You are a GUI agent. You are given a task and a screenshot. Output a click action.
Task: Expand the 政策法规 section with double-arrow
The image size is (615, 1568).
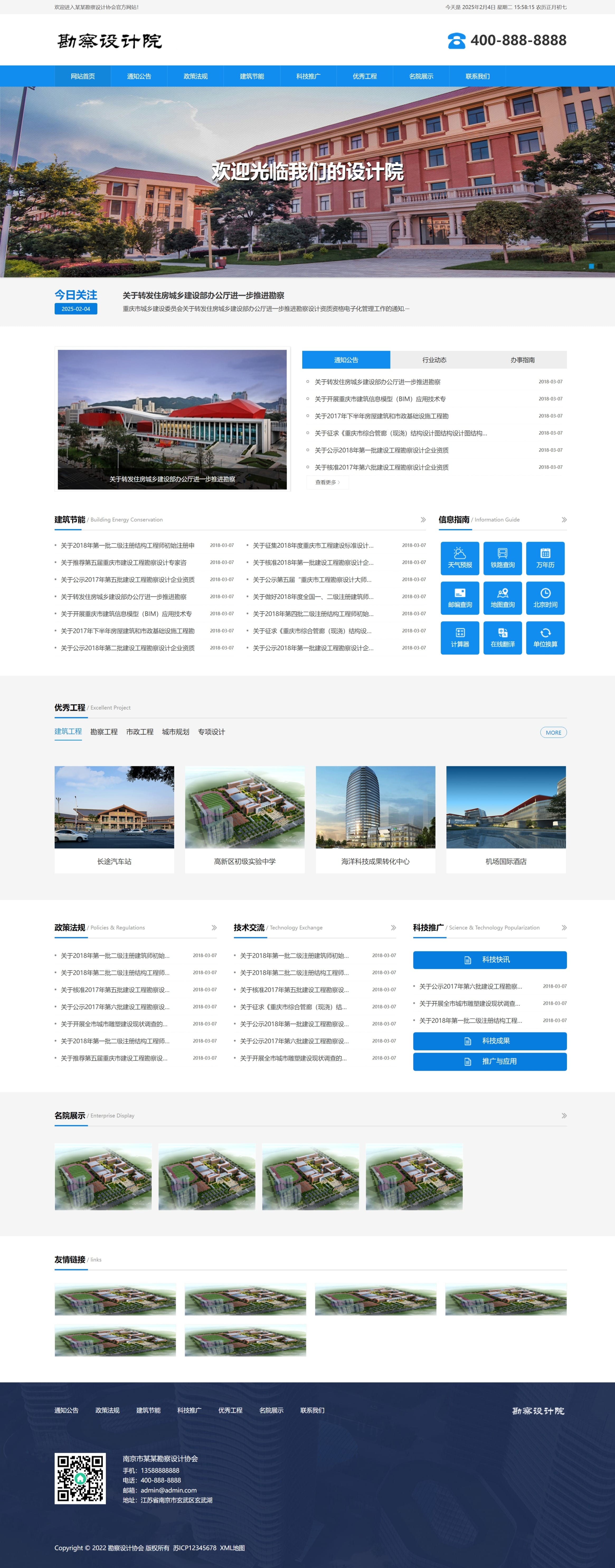click(x=214, y=928)
